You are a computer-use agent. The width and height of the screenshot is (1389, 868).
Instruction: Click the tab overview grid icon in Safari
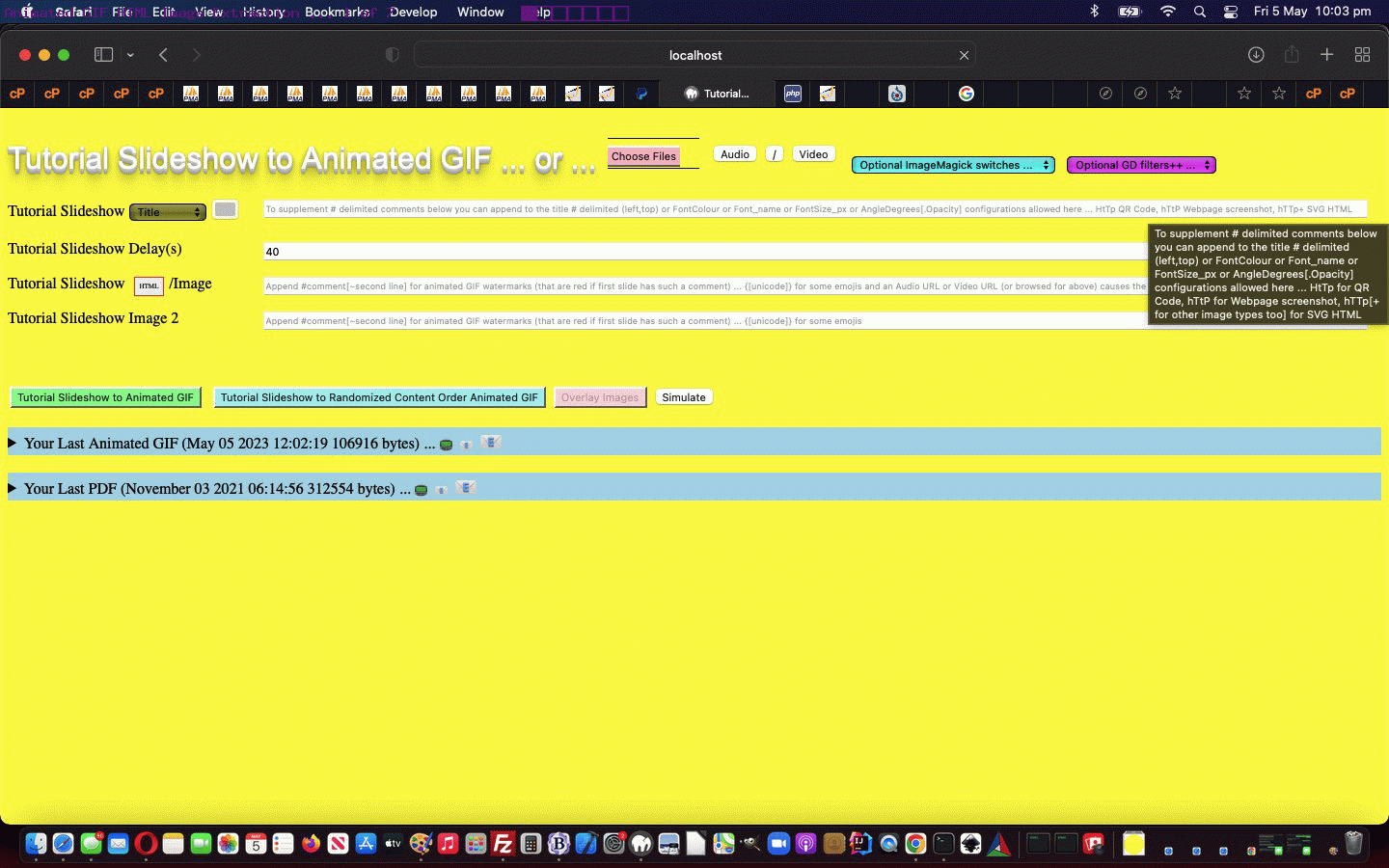[1363, 55]
